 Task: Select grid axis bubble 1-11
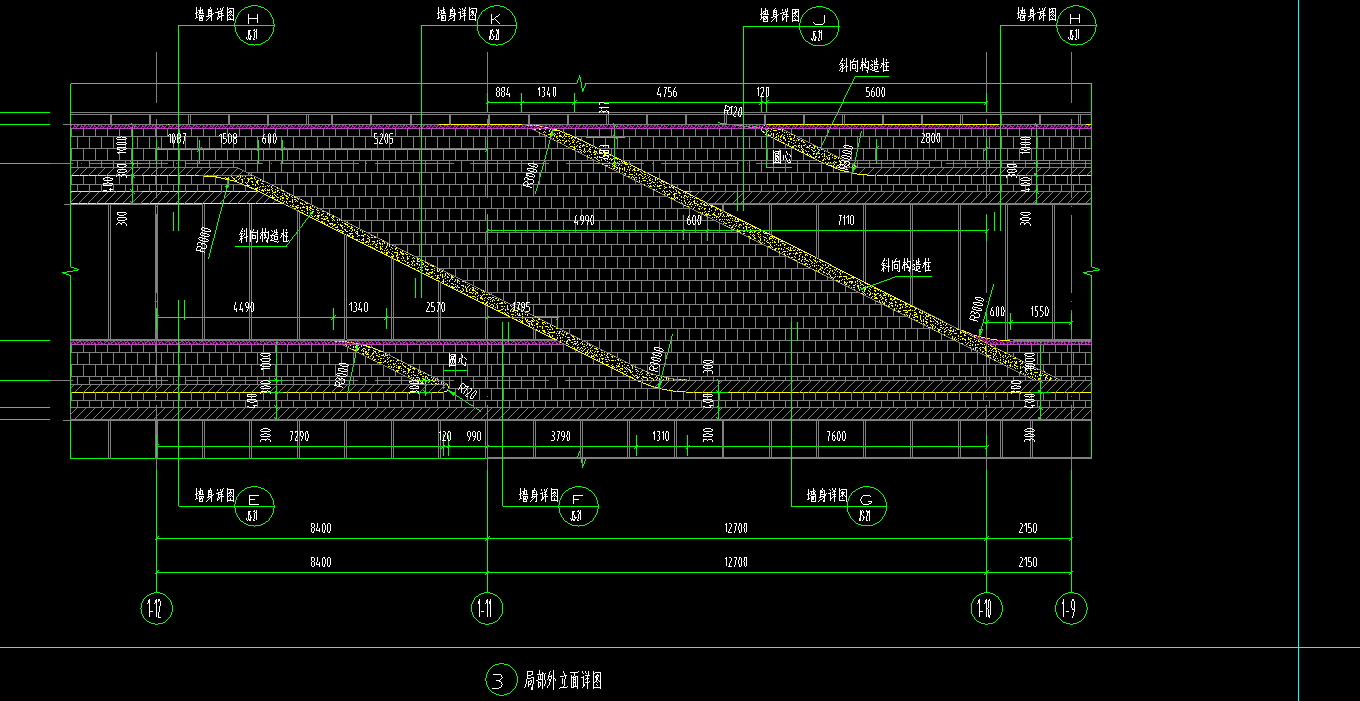(x=486, y=608)
